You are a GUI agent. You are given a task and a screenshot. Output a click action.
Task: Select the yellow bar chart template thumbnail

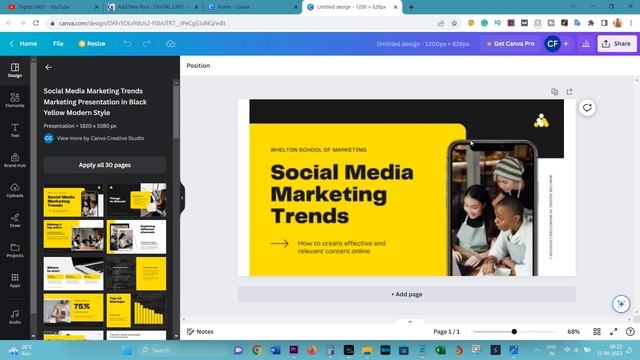tap(136, 310)
